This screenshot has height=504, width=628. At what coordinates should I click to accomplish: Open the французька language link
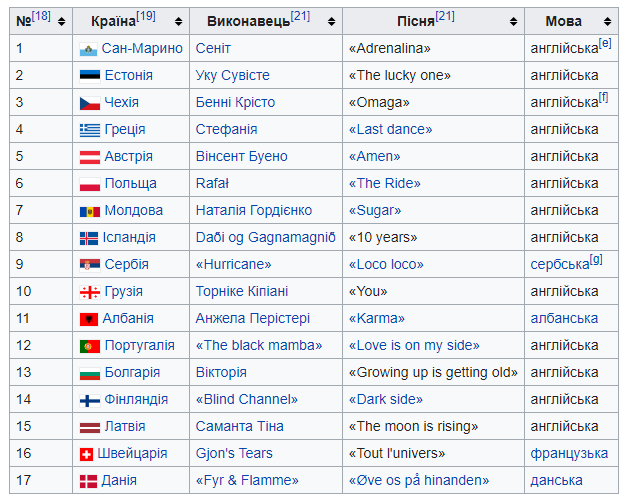(x=569, y=454)
